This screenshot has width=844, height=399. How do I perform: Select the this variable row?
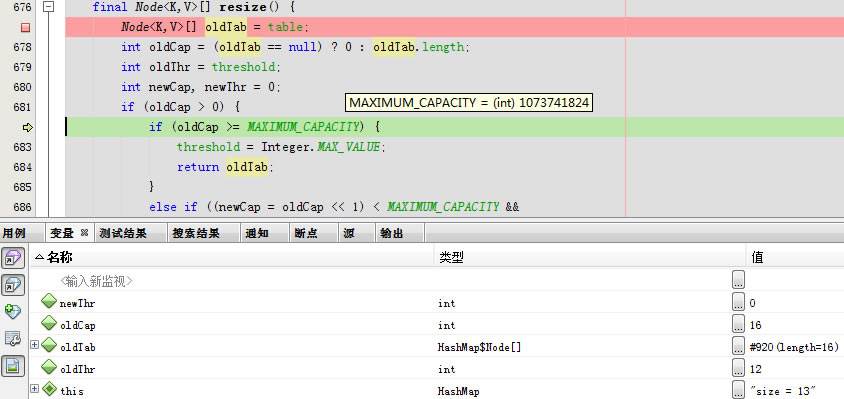pyautogui.click(x=437, y=390)
